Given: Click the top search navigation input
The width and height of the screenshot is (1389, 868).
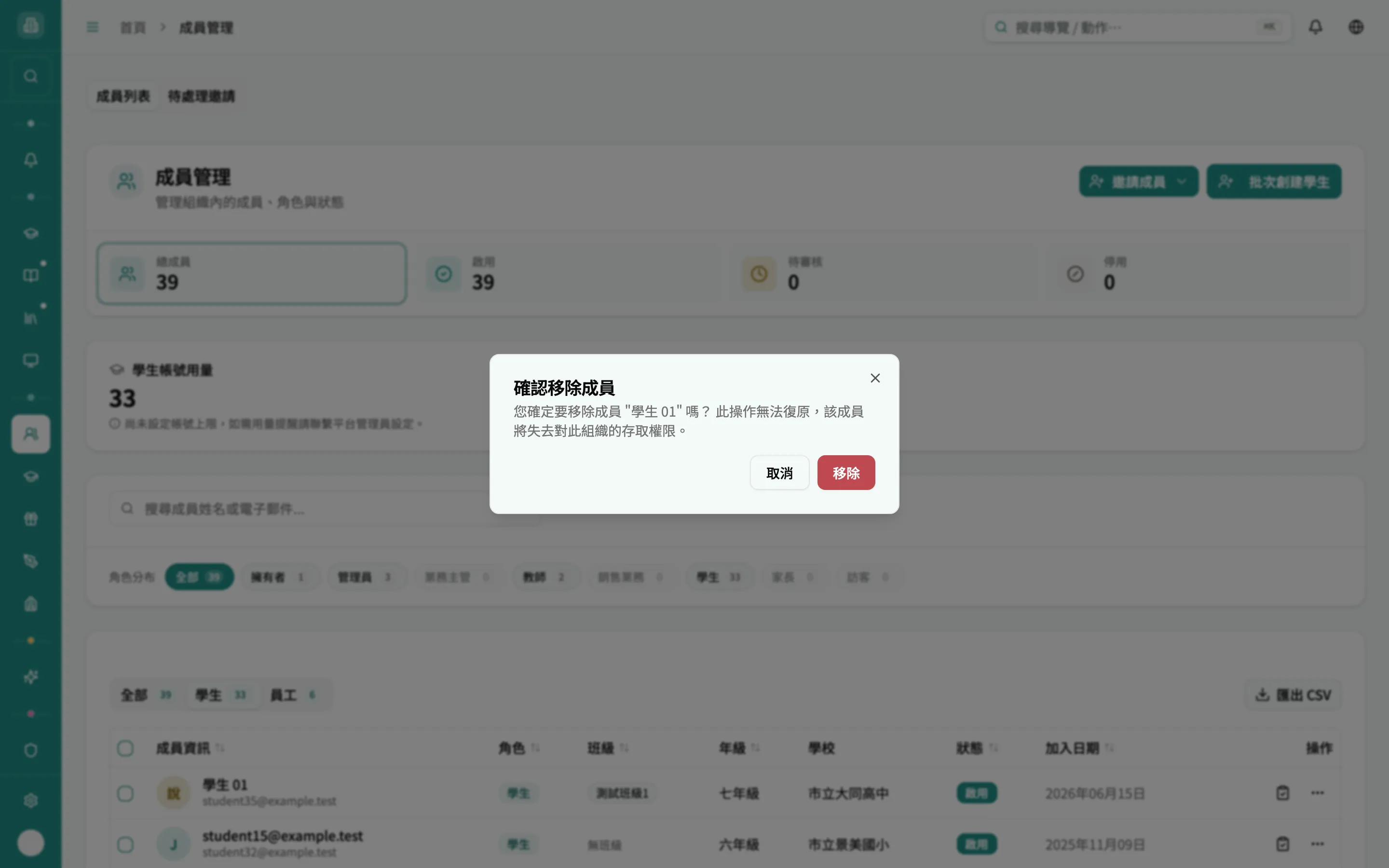Looking at the screenshot, I should pyautogui.click(x=1138, y=27).
